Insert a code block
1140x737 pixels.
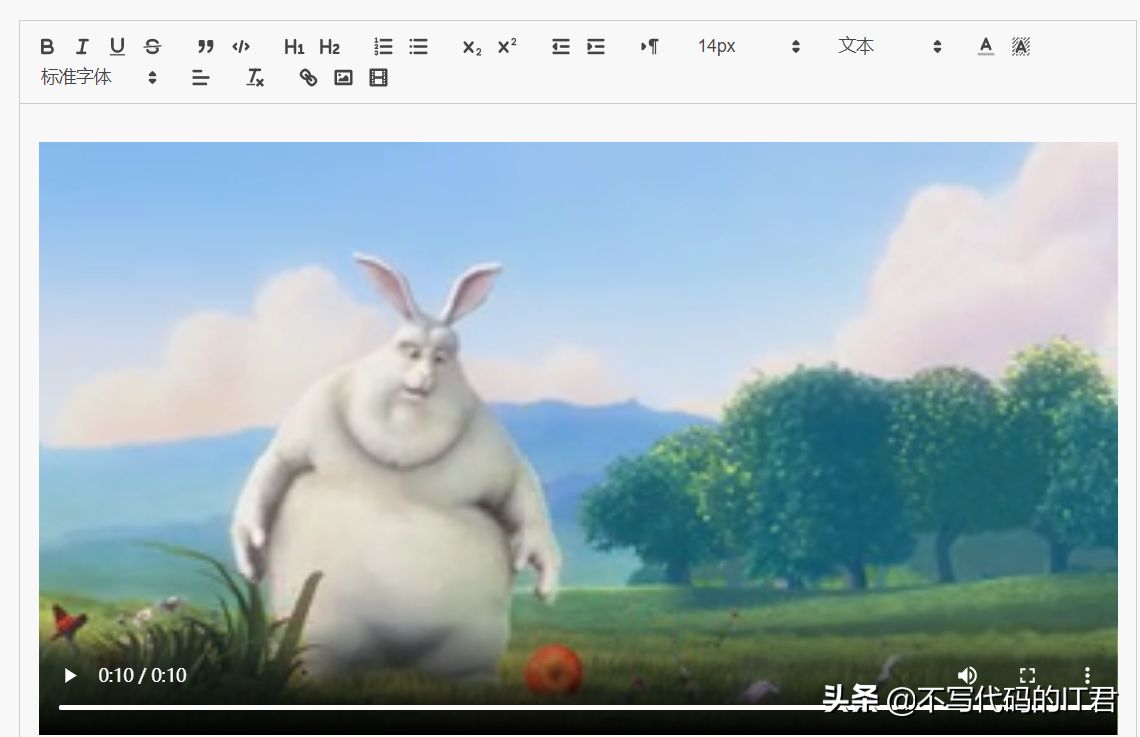240,46
